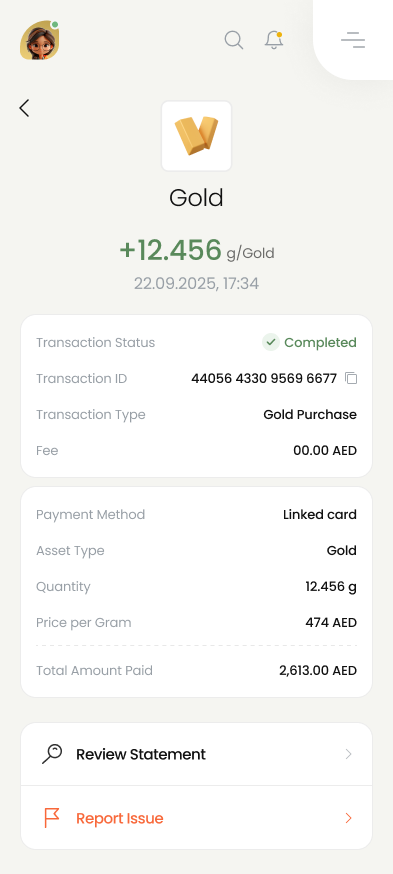Click the gold bars asset icon
Image resolution: width=393 pixels, height=874 pixels.
click(x=196, y=136)
